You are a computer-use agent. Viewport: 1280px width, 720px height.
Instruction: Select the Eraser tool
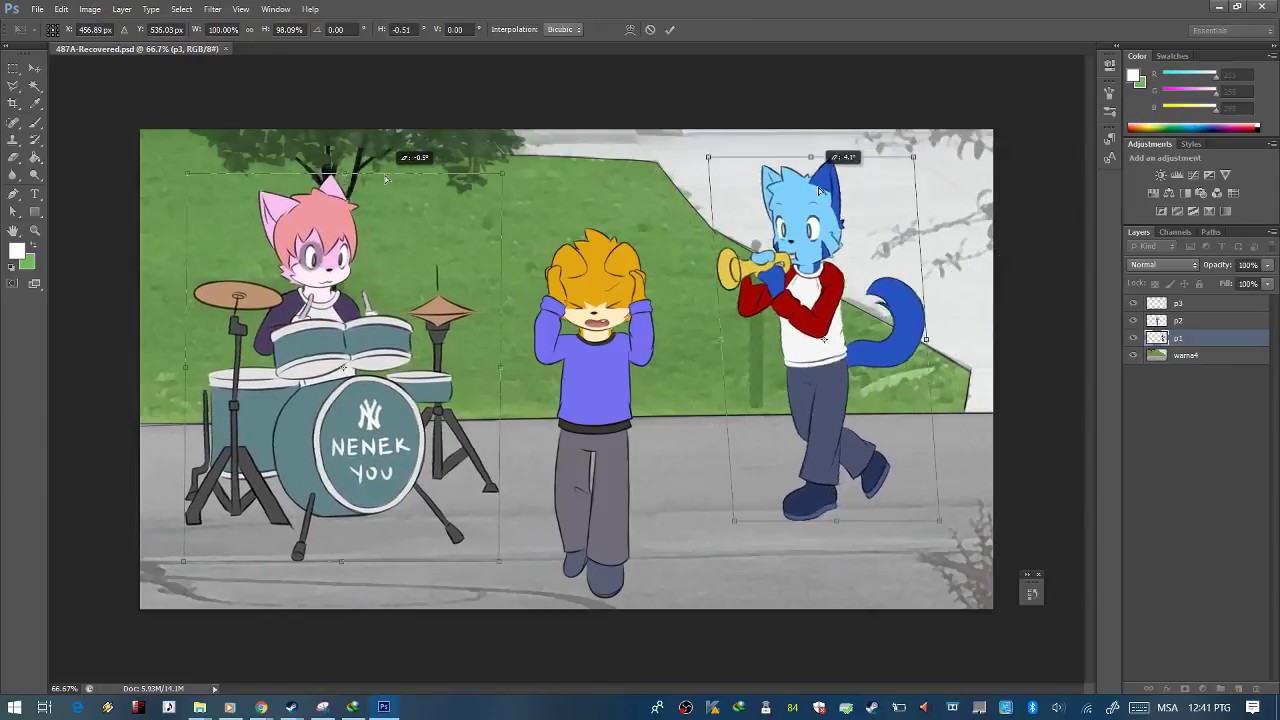point(13,157)
